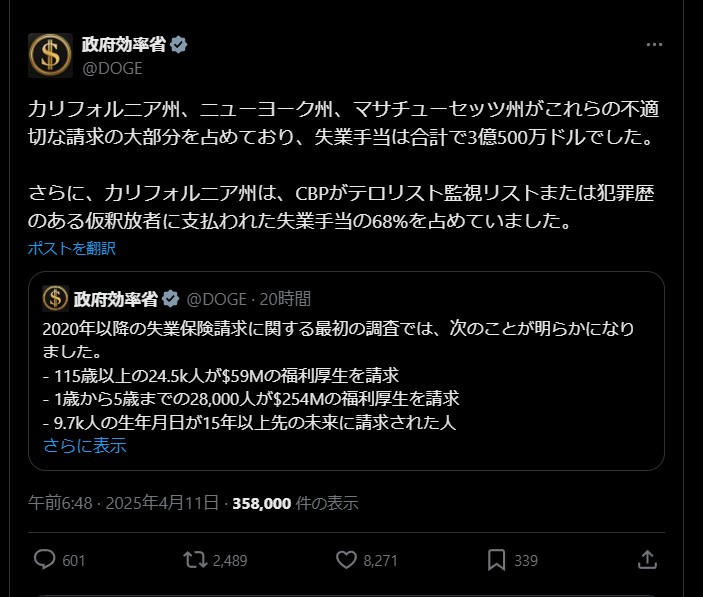Bookmark the post with bookmark icon
Screen dimensions: 703x597
[496, 560]
